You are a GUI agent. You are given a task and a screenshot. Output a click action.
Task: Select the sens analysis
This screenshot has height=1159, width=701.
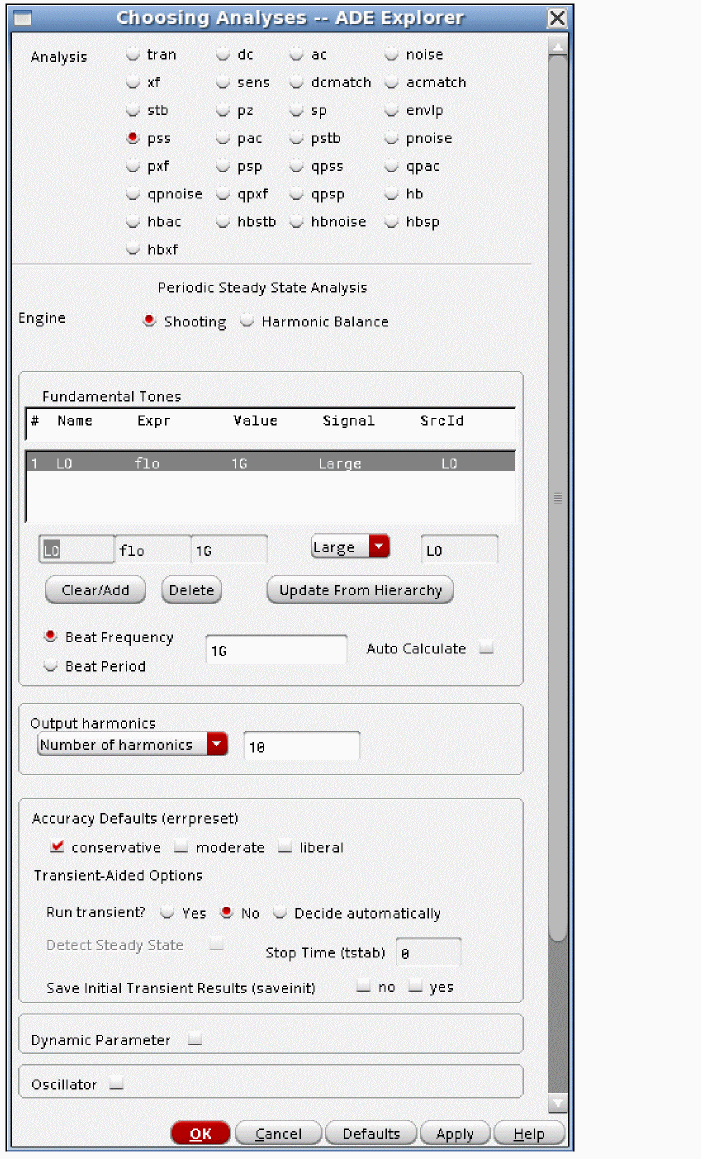pyautogui.click(x=223, y=82)
